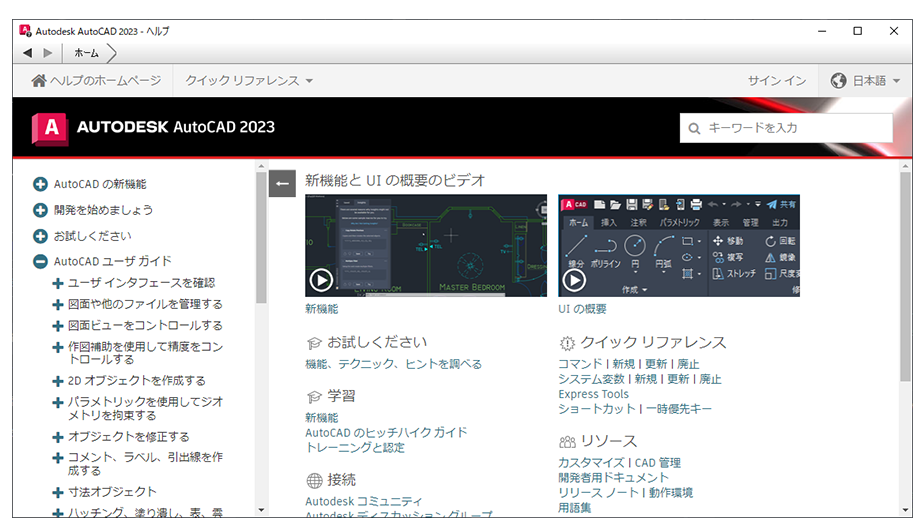Open 新機能 link under 学習
This screenshot has height=531, width=922.
click(322, 418)
